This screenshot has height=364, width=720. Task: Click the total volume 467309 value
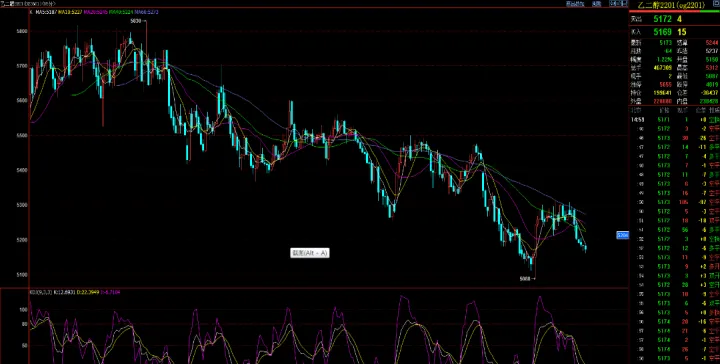[663, 67]
